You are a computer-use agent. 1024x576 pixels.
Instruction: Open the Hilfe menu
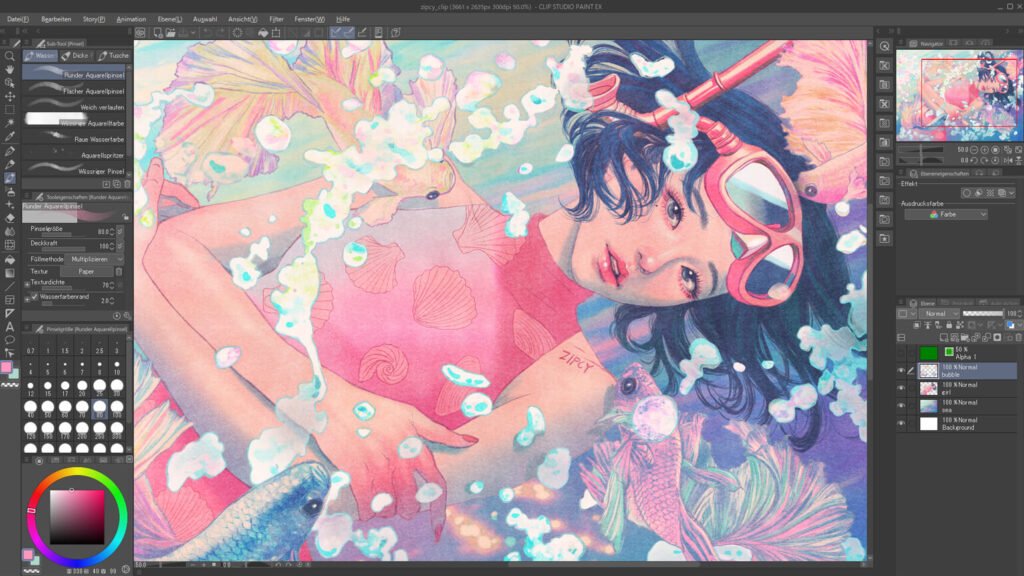coord(343,19)
